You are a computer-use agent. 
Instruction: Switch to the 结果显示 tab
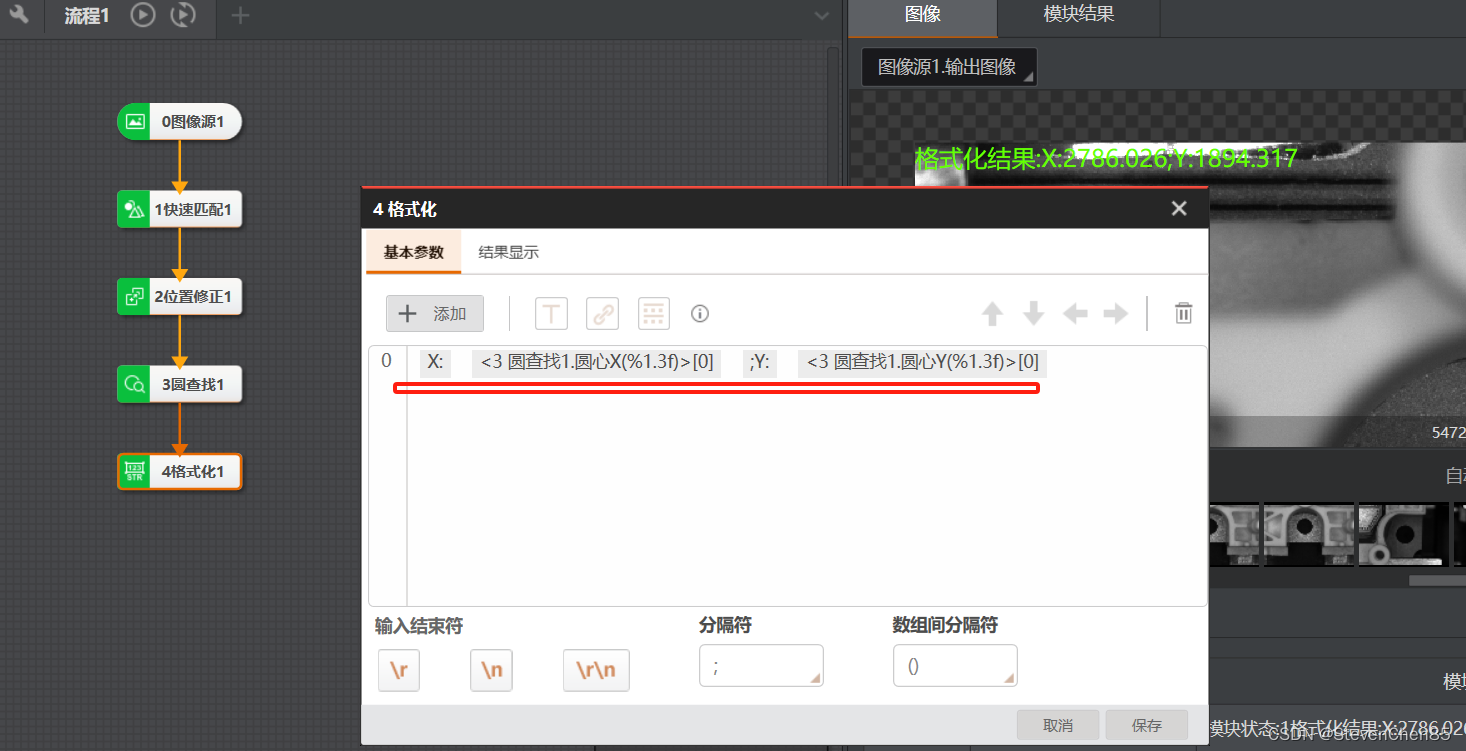tap(508, 252)
